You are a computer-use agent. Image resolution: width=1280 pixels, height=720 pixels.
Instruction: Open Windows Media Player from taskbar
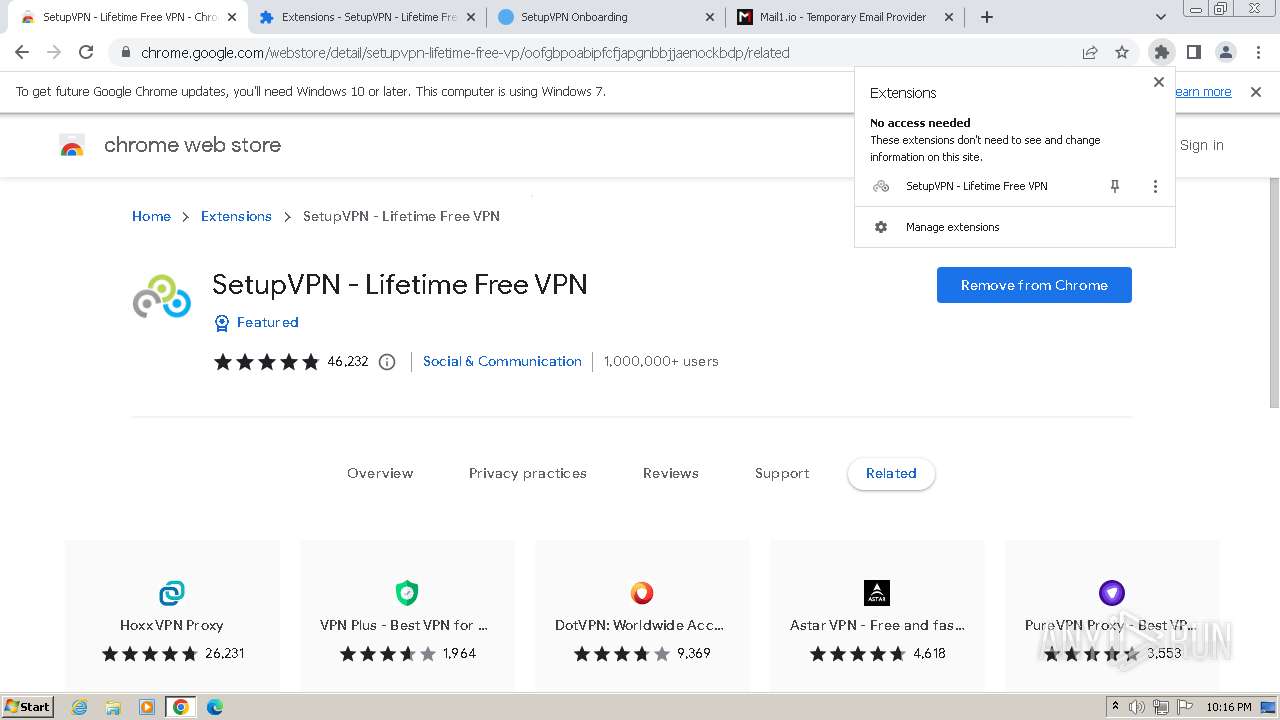point(146,707)
